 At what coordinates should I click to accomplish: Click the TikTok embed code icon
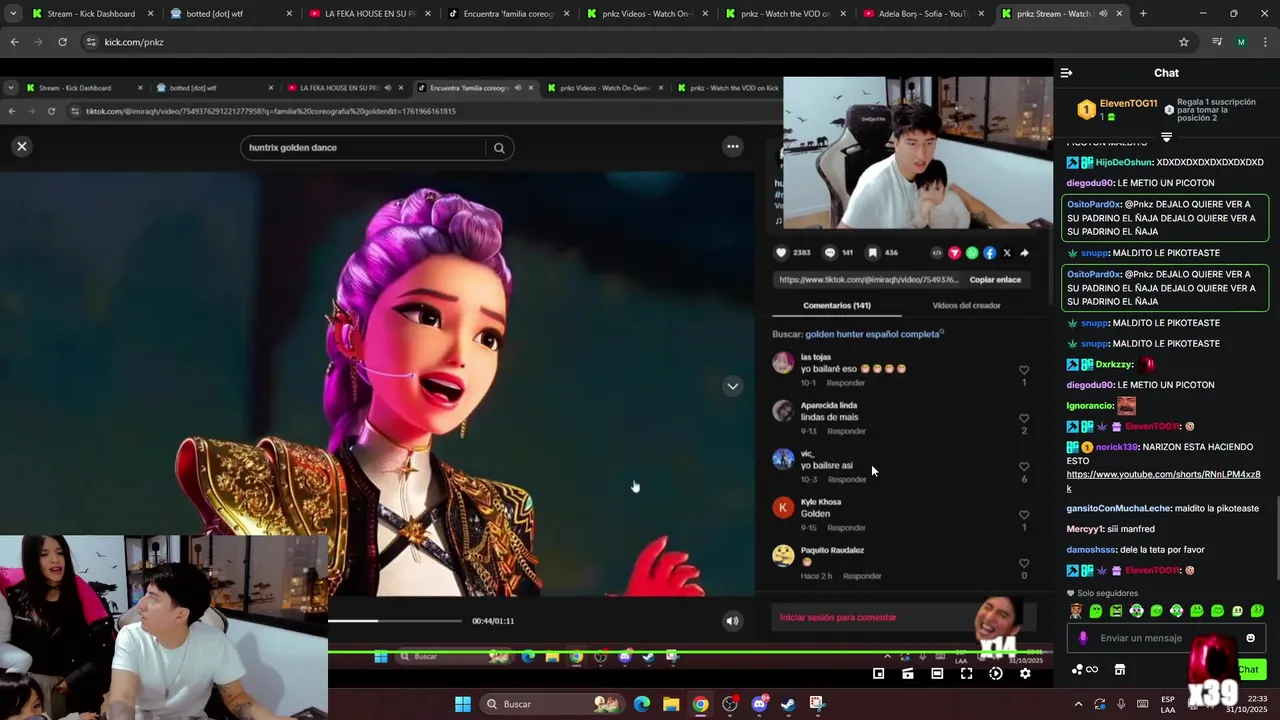point(937,253)
